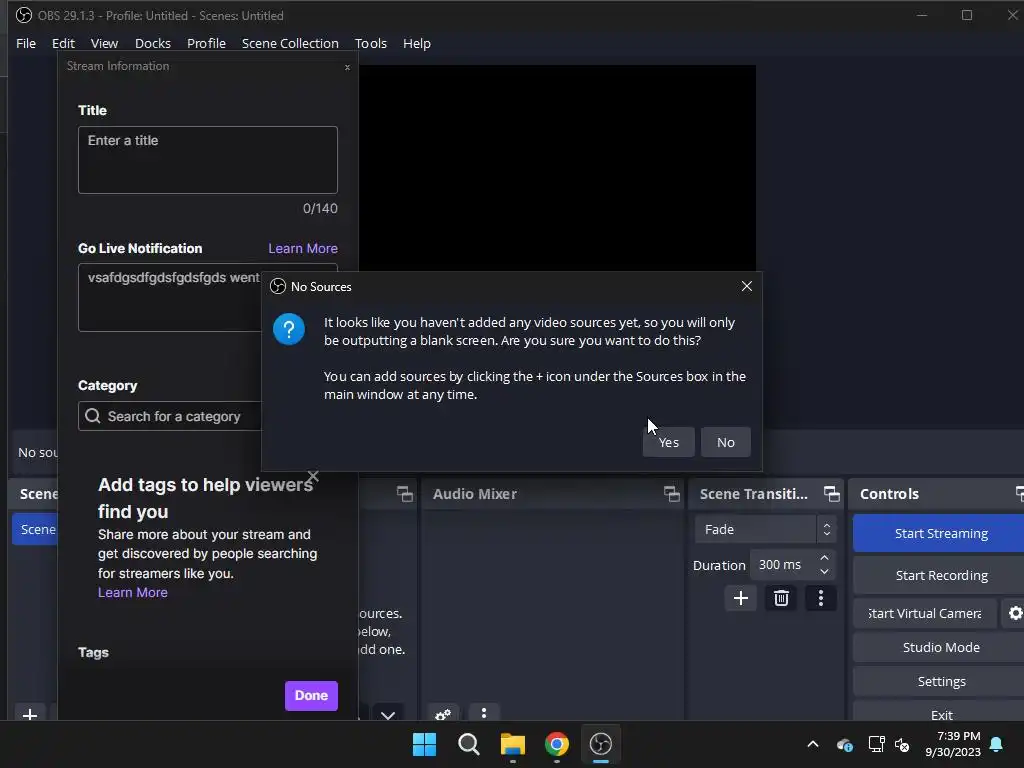Open Audio Mixer advanced properties gears
The height and width of the screenshot is (768, 1024).
click(443, 714)
